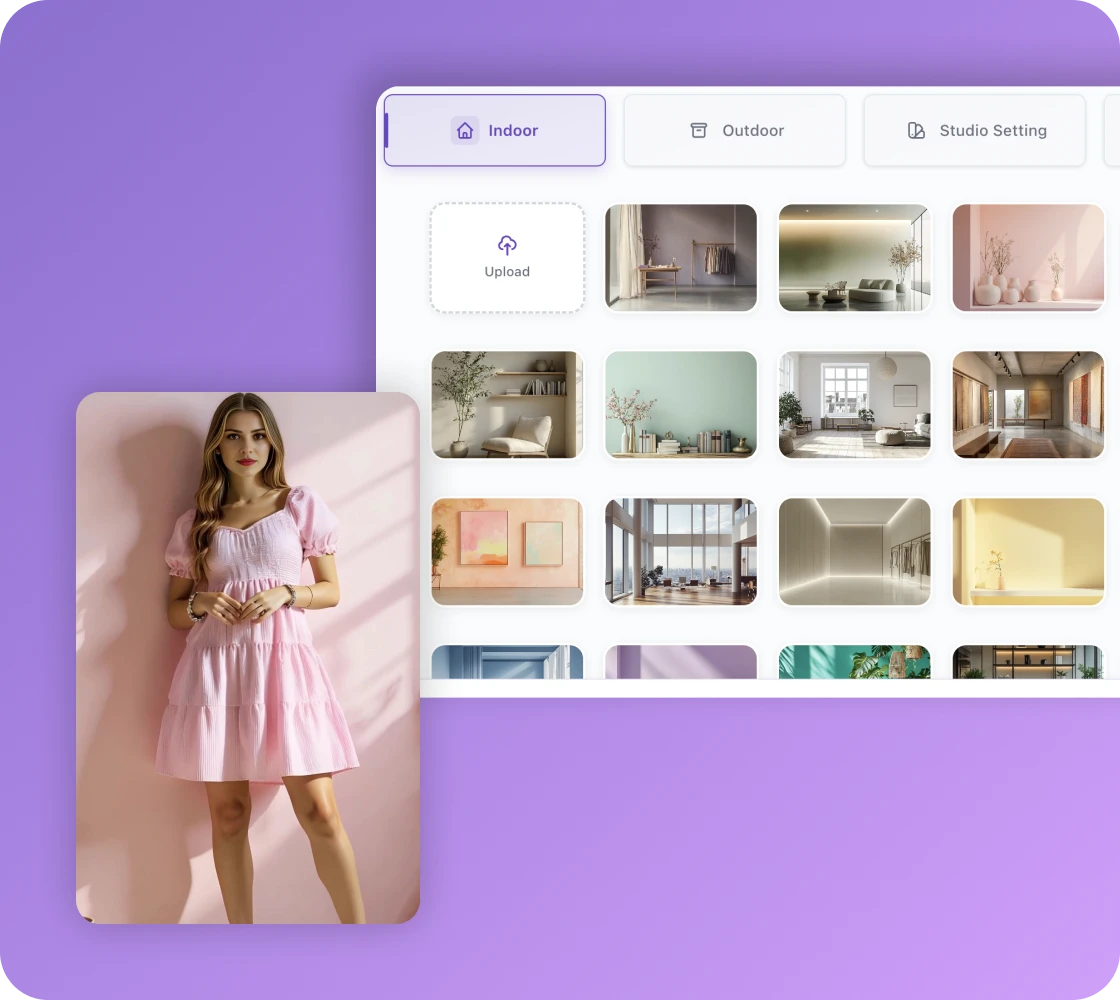Pick the pink wall with vases background

point(1029,257)
